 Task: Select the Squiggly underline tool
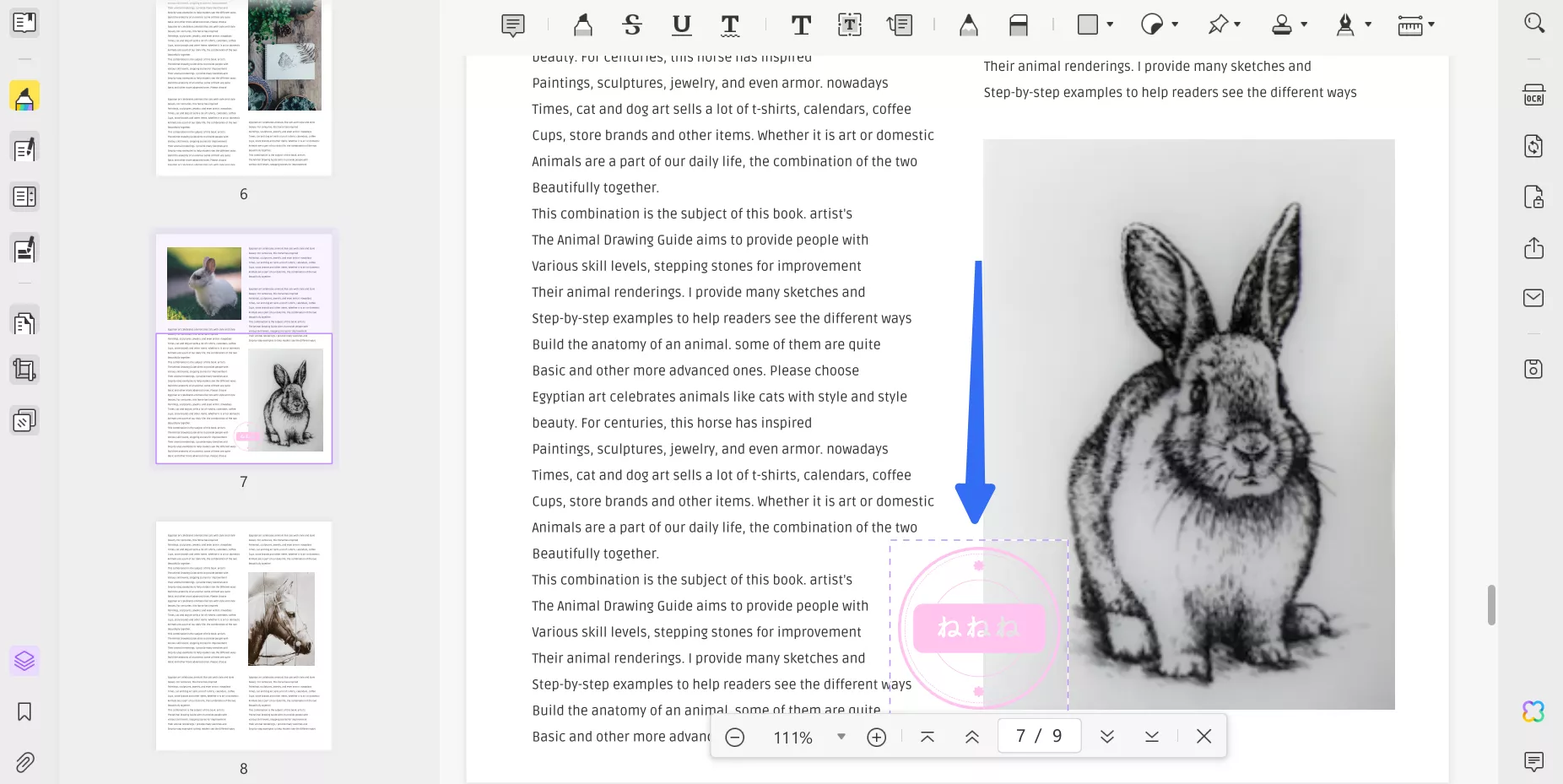[x=730, y=25]
